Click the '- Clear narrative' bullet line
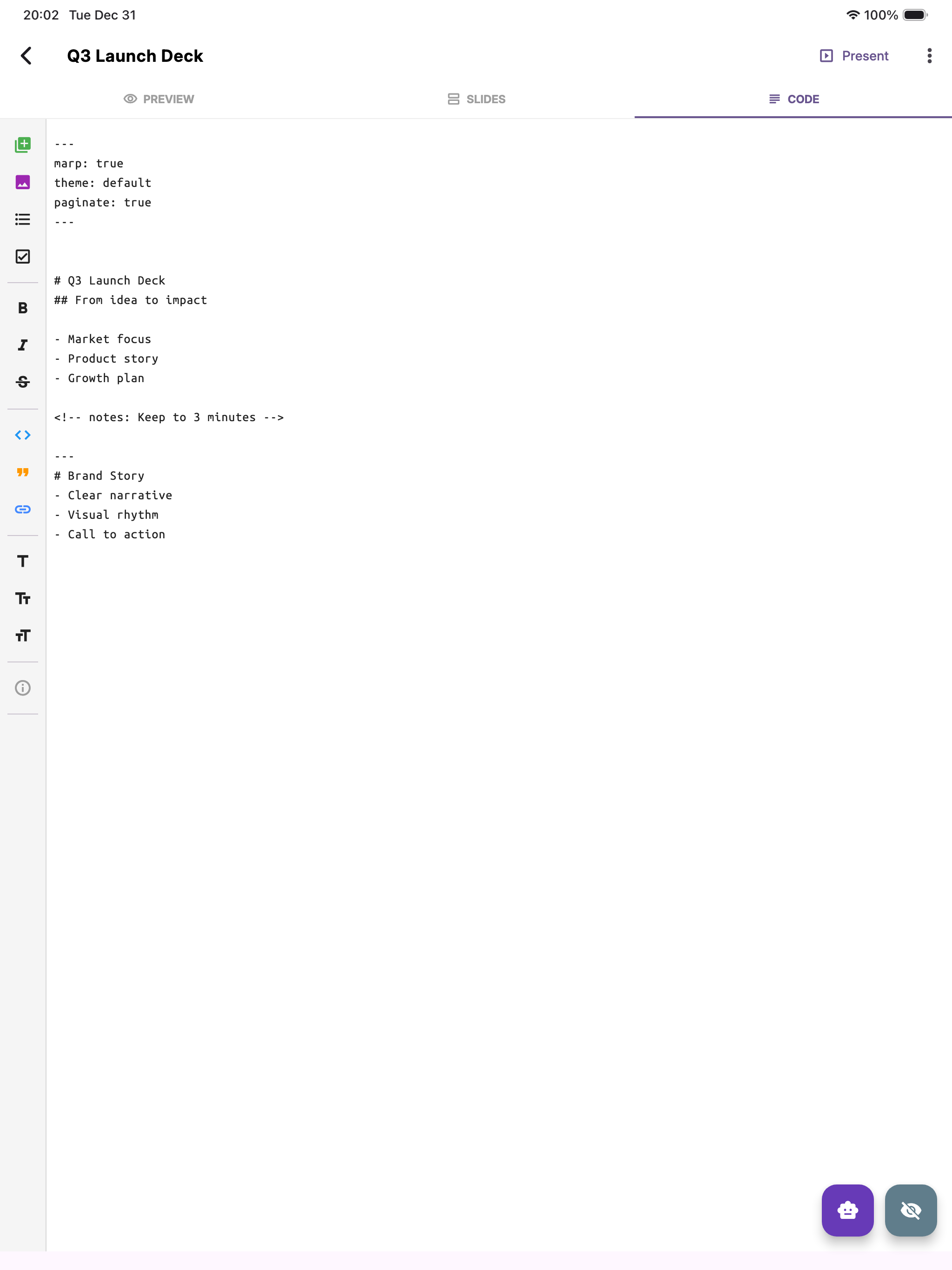 (x=113, y=496)
